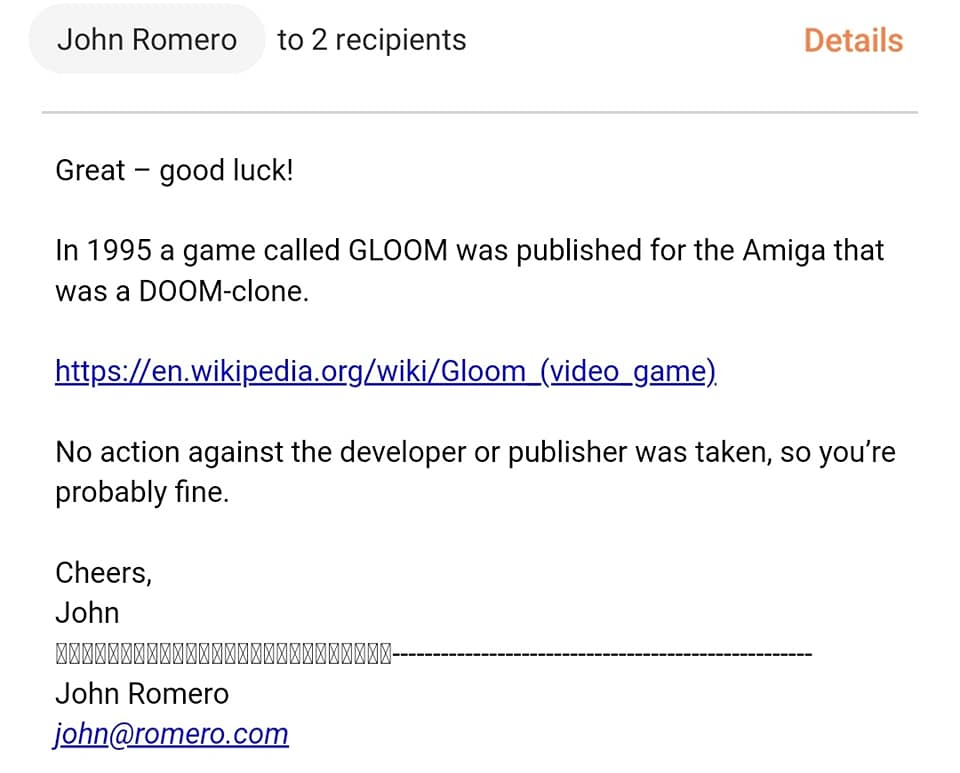Tap the John Romero sender chip
This screenshot has width=960, height=773.
(147, 40)
